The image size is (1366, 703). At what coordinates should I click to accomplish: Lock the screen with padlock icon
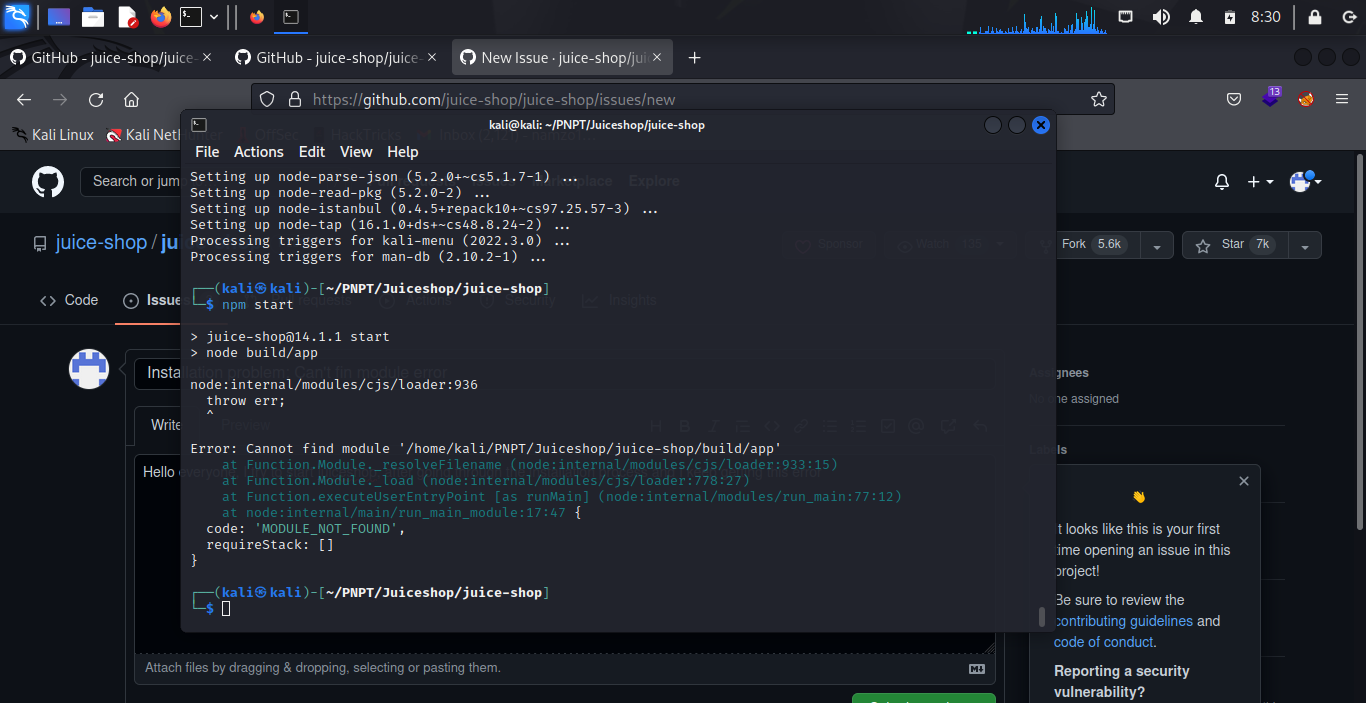(1315, 17)
